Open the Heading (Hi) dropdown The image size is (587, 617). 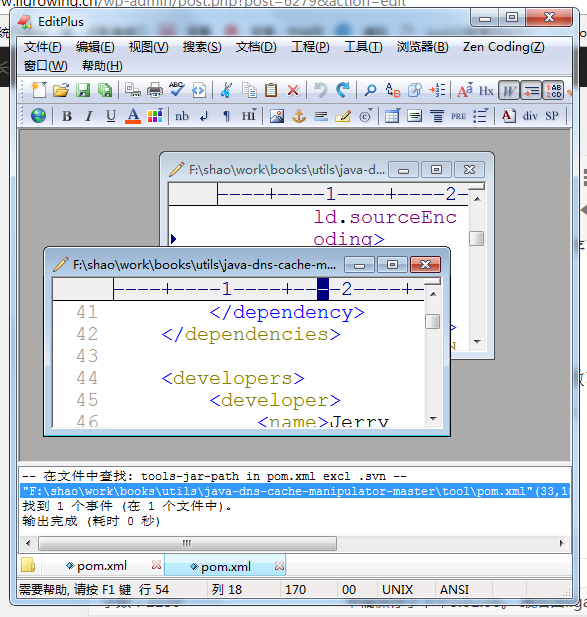pos(249,115)
